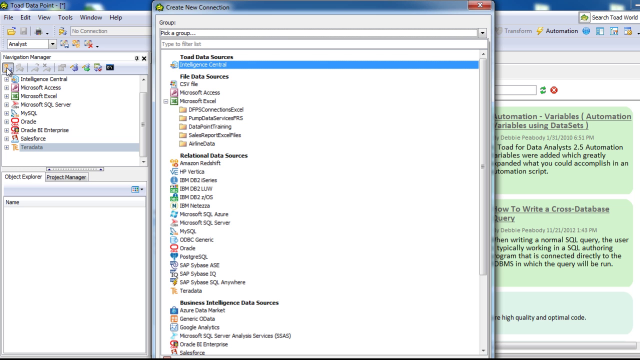Click the view options grid icon in Object Explorer
The height and width of the screenshot is (360, 640).
[135, 189]
